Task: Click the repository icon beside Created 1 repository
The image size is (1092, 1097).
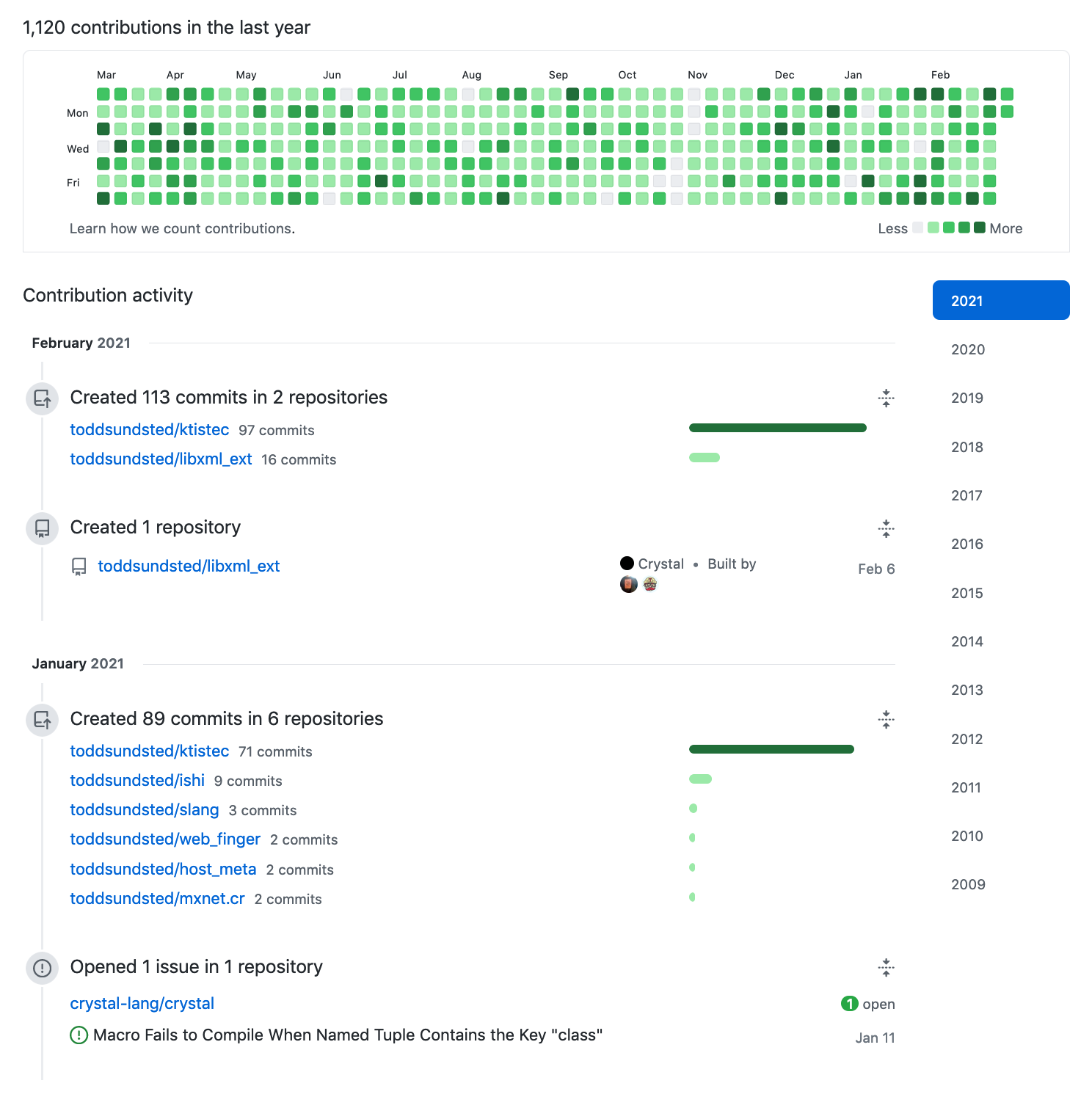Action: (x=43, y=528)
